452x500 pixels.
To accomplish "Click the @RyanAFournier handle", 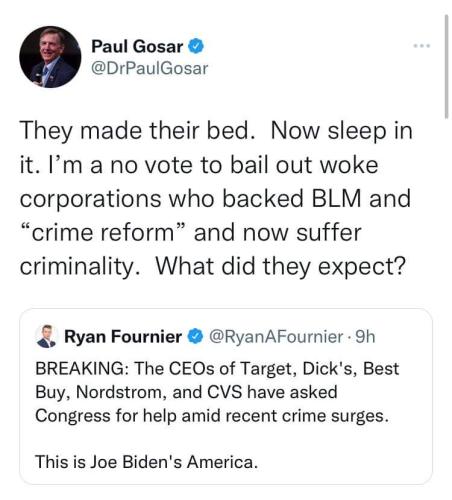I will coord(276,337).
